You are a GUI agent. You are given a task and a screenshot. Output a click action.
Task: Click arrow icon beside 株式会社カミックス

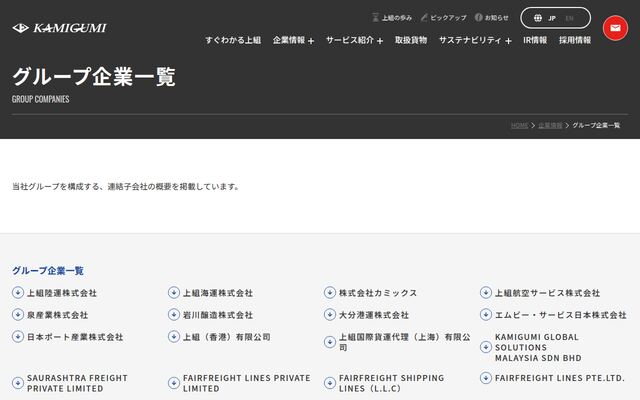330,293
